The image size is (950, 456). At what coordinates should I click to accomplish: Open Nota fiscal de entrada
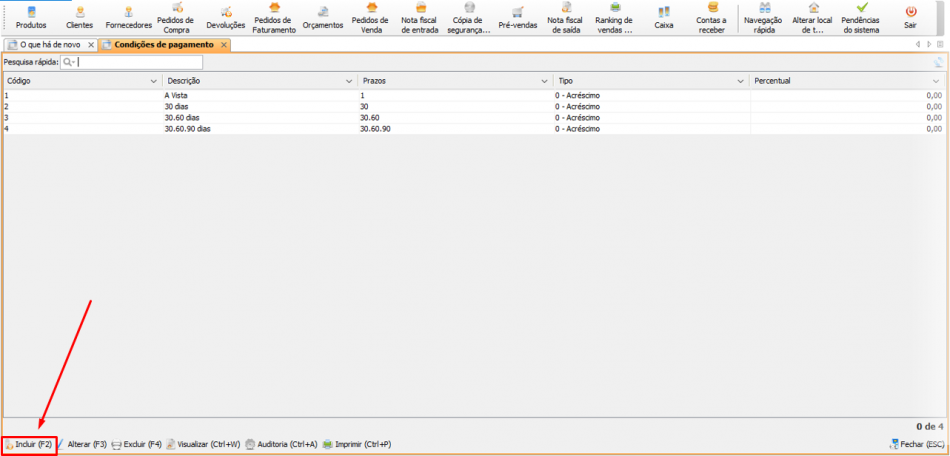coord(419,18)
